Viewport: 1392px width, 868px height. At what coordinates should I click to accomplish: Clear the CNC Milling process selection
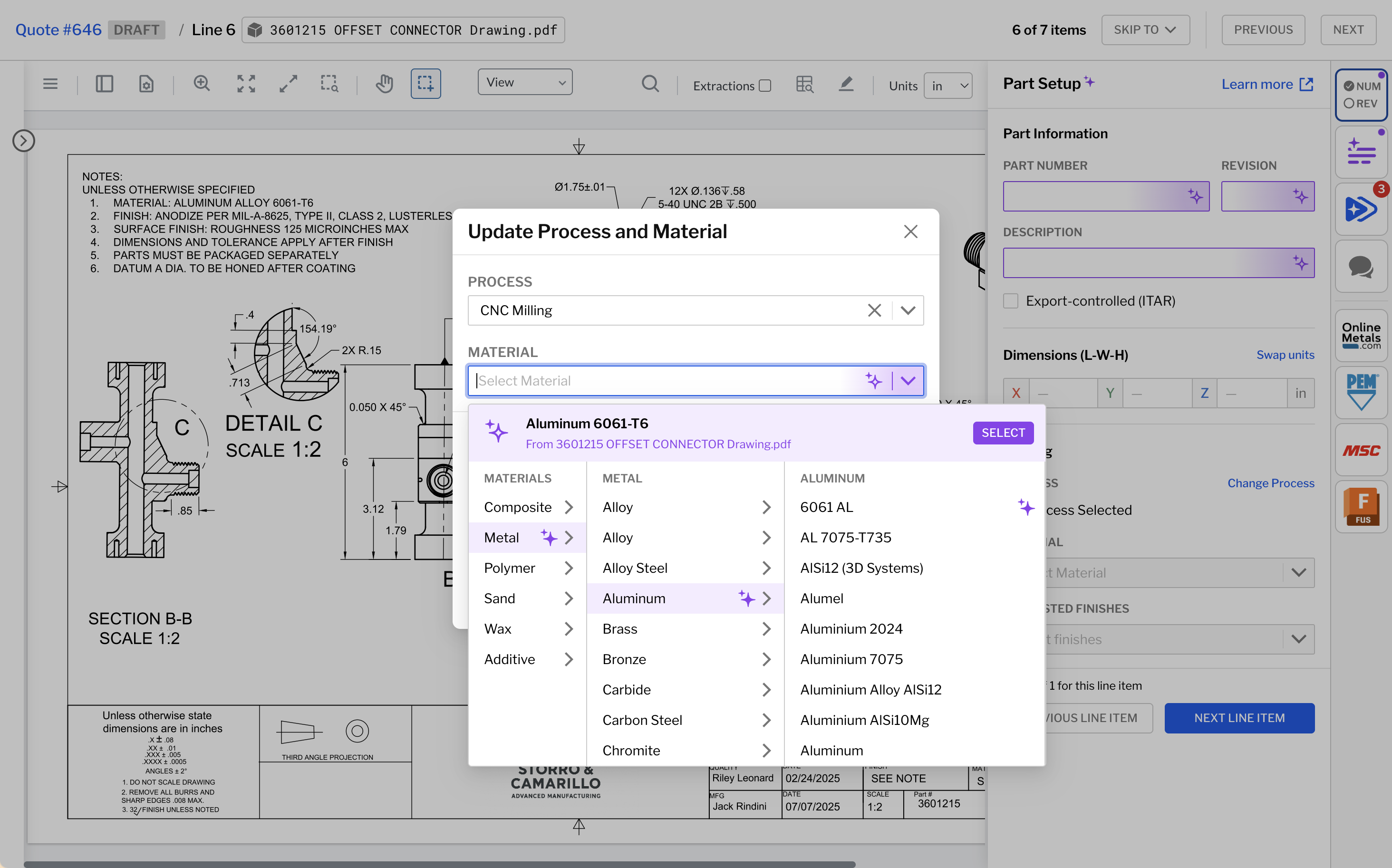coord(874,310)
